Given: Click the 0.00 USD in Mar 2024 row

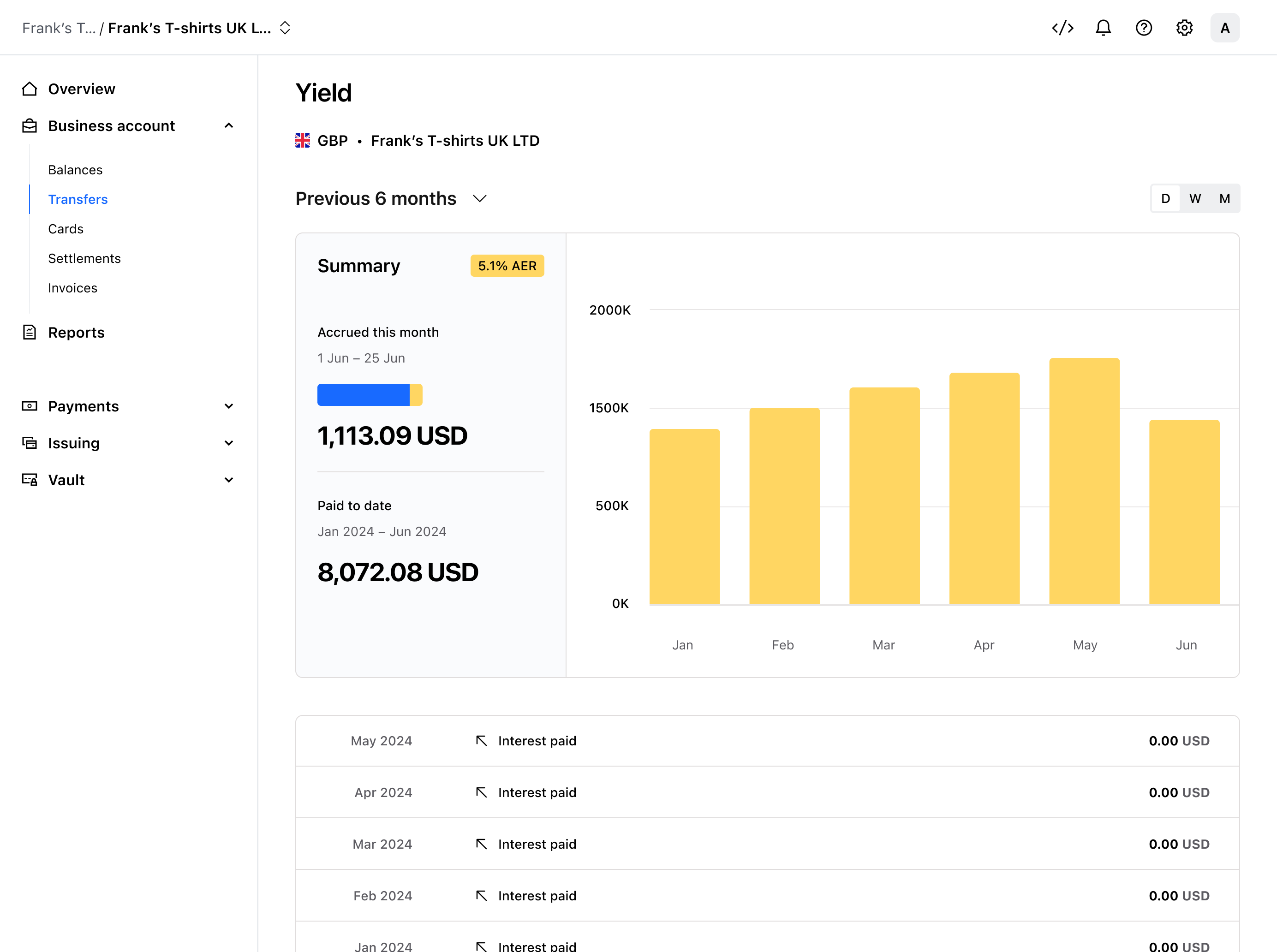Looking at the screenshot, I should [1179, 844].
